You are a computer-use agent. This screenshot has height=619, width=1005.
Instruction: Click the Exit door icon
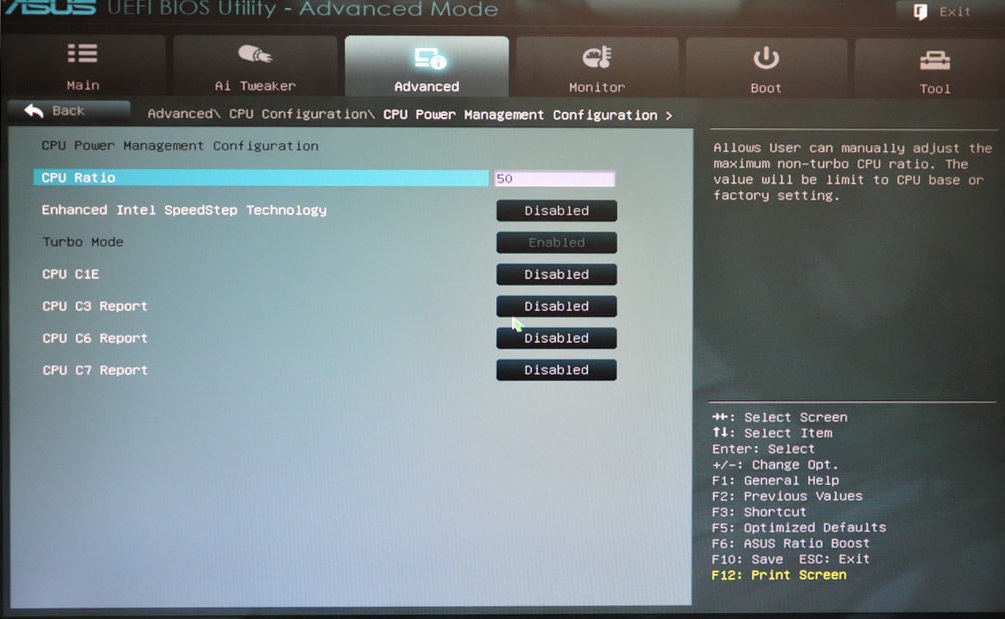pyautogui.click(x=920, y=12)
